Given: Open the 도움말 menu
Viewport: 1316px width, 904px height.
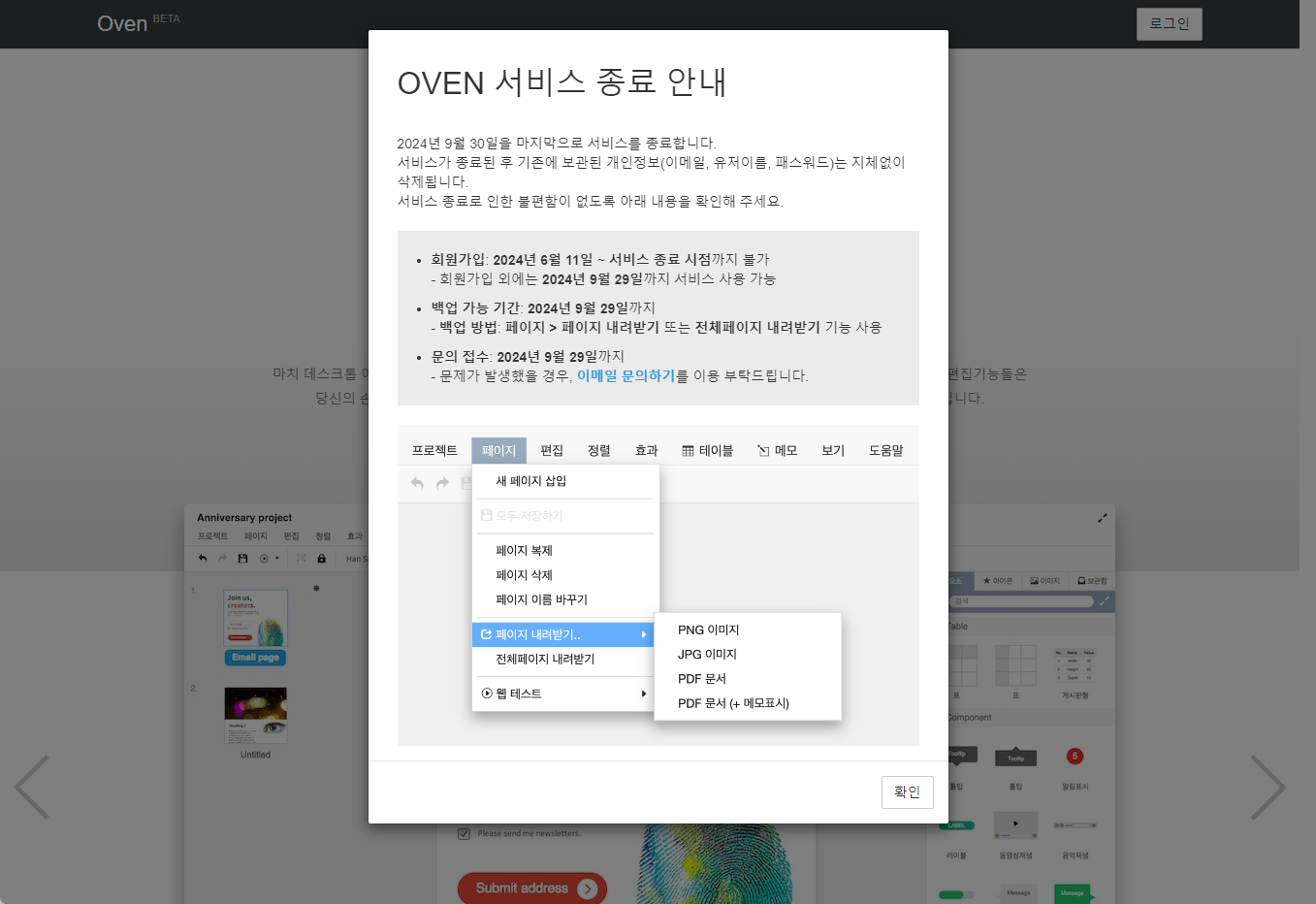Looking at the screenshot, I should tap(886, 450).
